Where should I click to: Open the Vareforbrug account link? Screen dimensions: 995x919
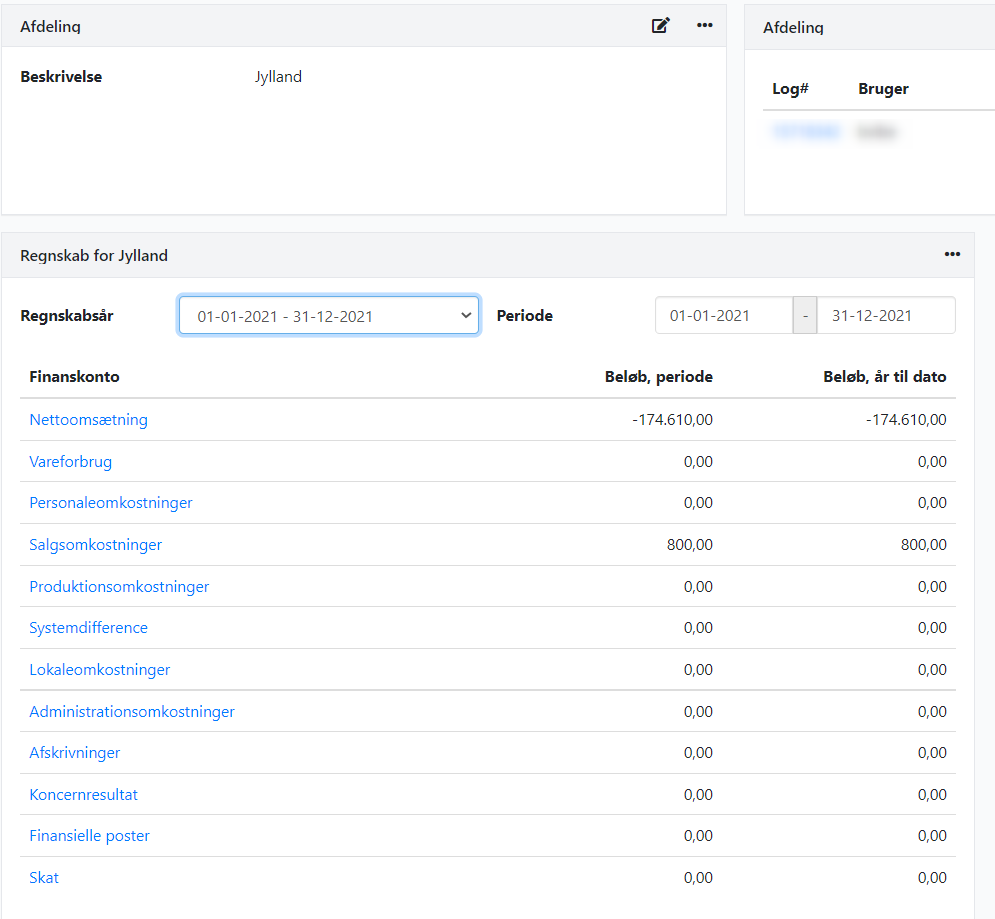(70, 462)
